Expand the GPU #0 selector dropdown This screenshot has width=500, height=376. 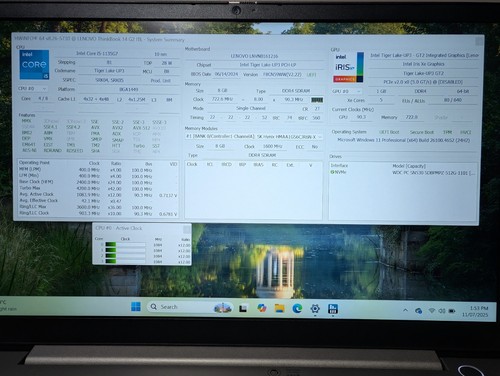[347, 91]
